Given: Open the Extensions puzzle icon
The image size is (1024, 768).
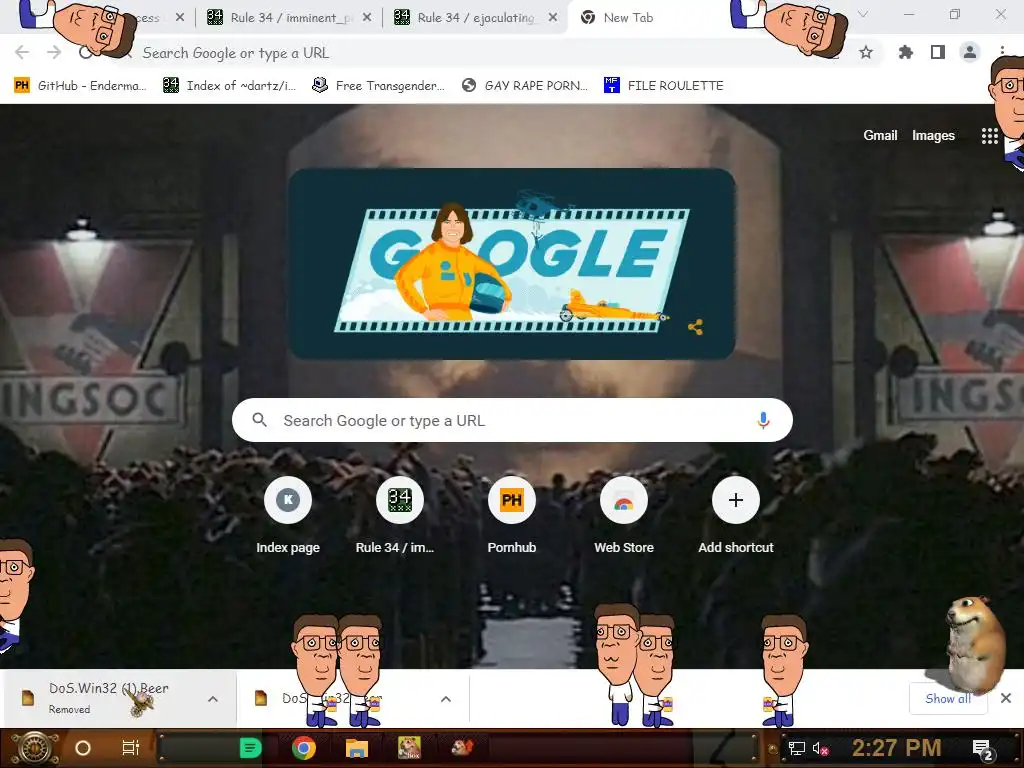Looking at the screenshot, I should 906,52.
